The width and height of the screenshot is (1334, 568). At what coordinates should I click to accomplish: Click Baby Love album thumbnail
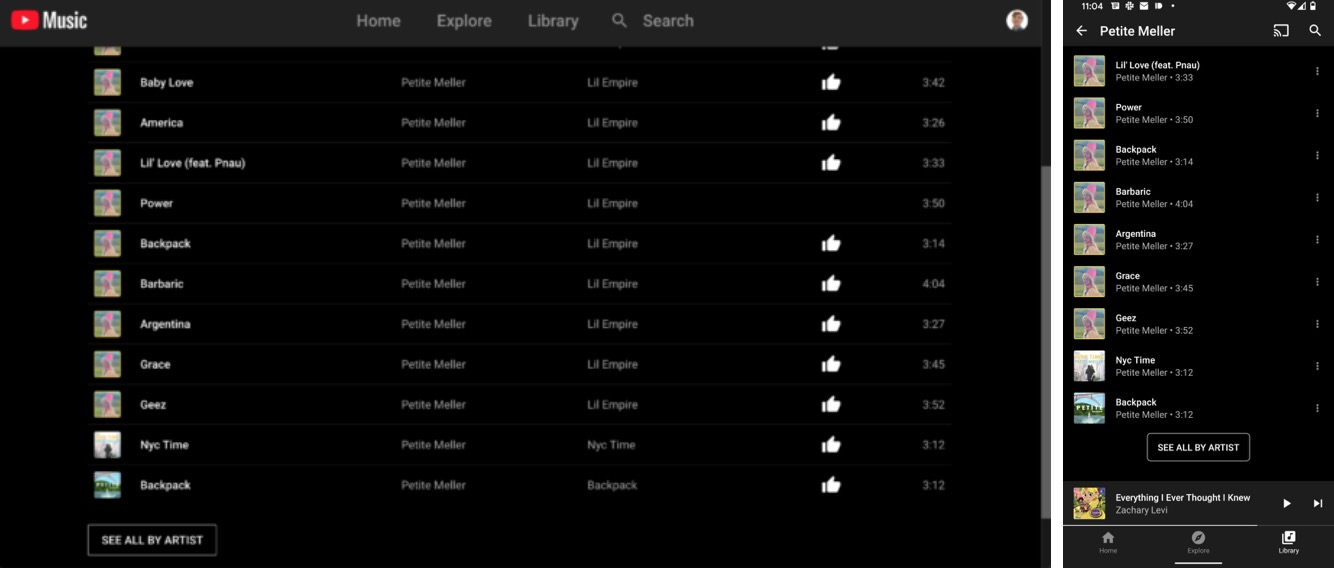(107, 82)
